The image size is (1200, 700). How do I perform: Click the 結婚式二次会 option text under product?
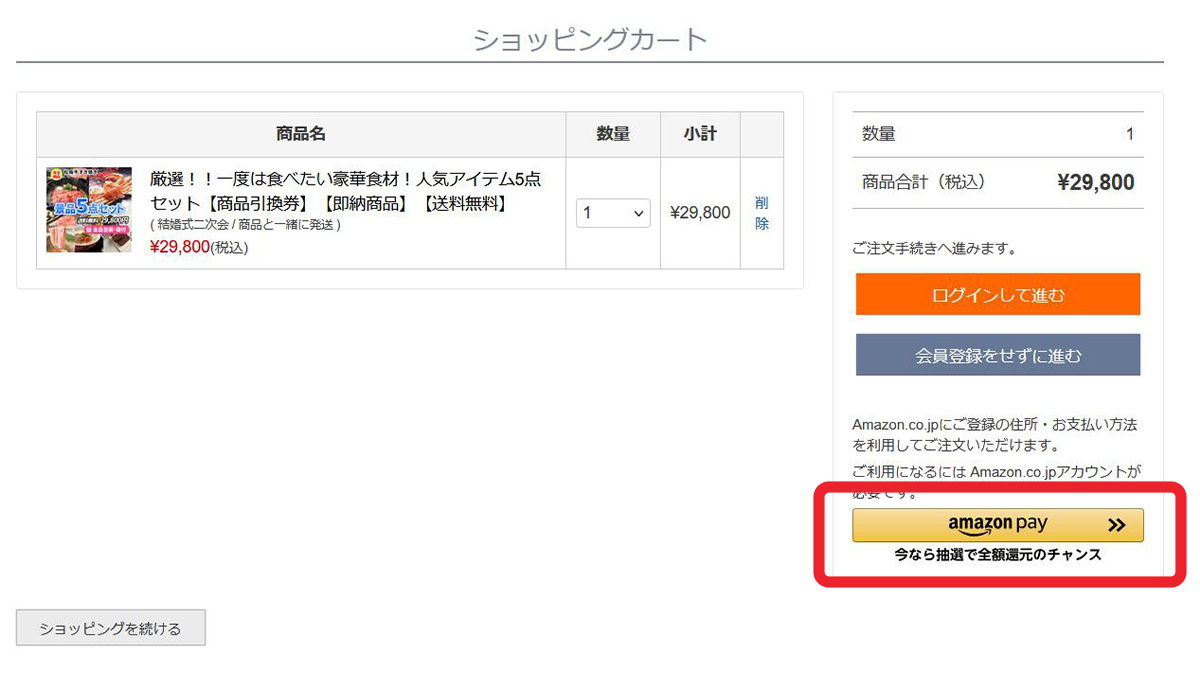[x=245, y=225]
